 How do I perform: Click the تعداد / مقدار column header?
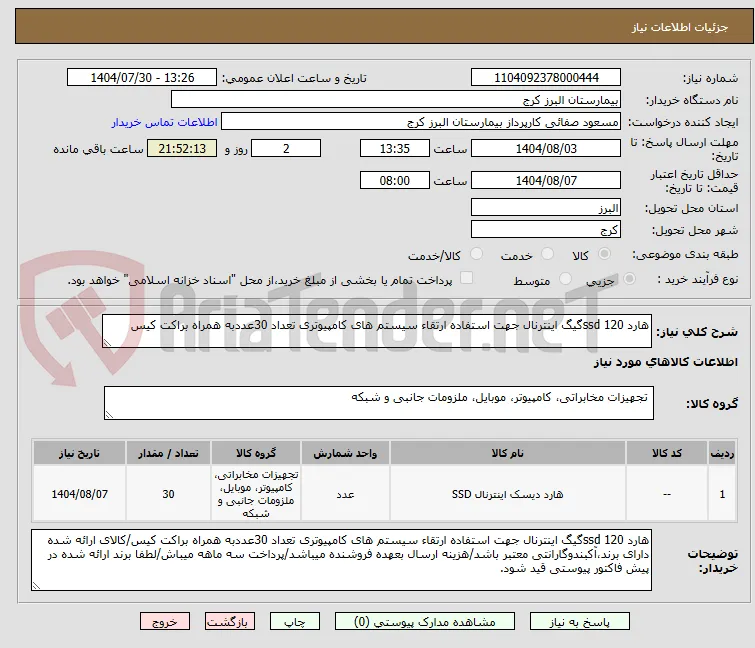168,453
